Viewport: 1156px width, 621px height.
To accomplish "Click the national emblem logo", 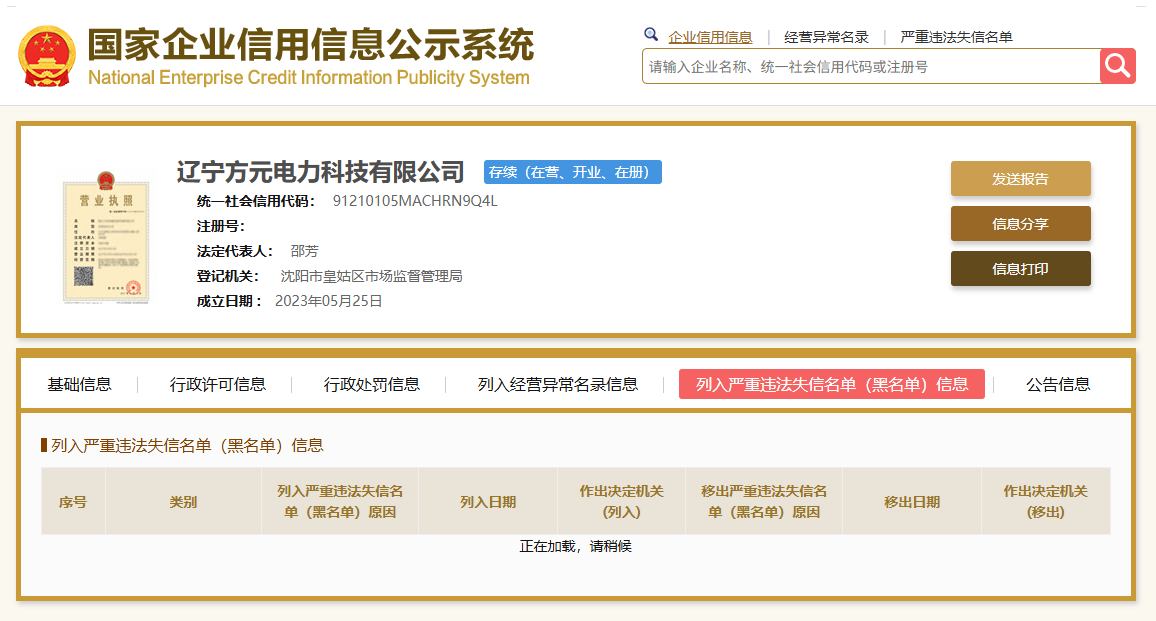I will tap(47, 56).
